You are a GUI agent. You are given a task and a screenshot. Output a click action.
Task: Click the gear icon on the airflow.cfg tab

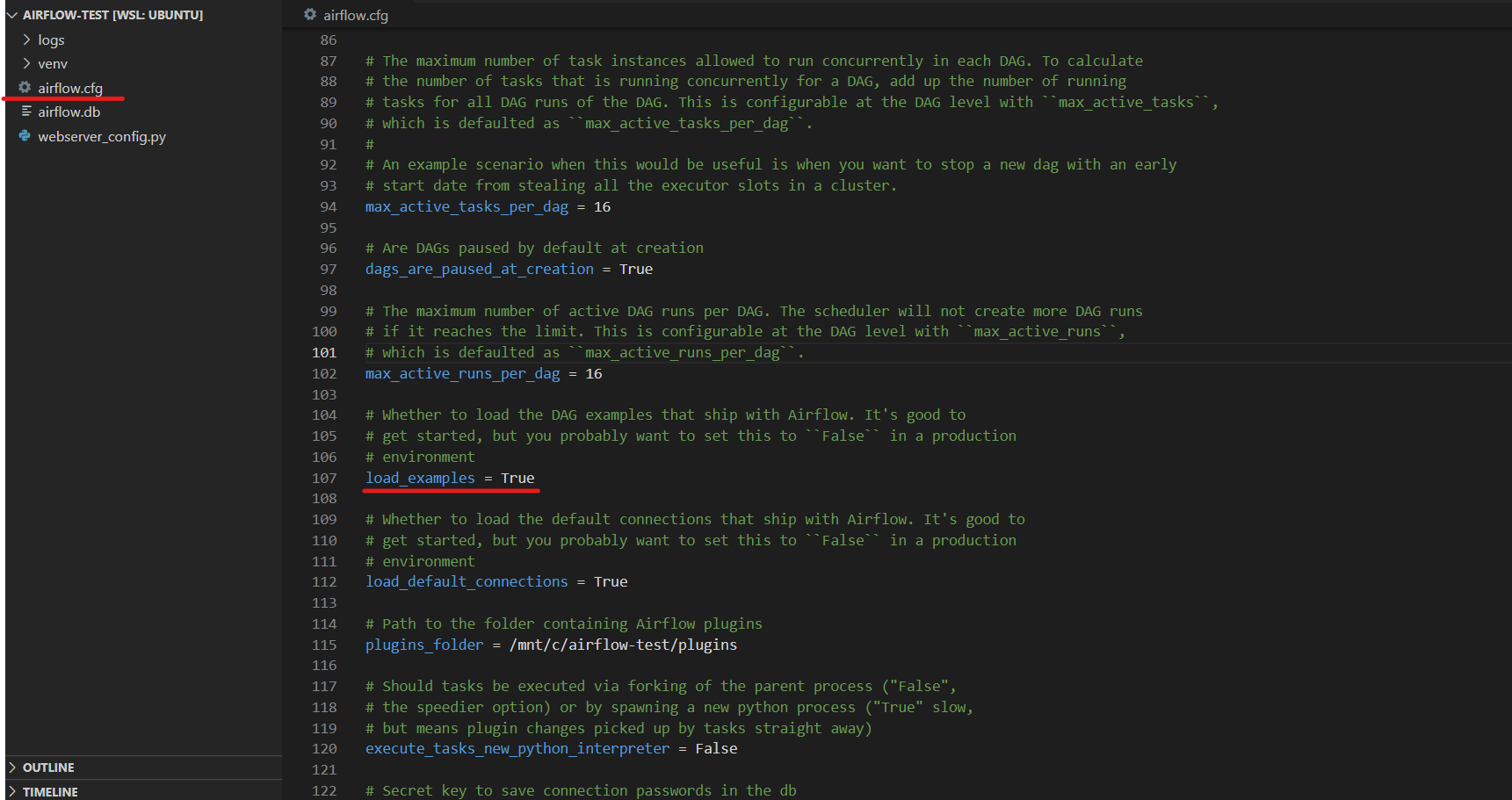(309, 15)
